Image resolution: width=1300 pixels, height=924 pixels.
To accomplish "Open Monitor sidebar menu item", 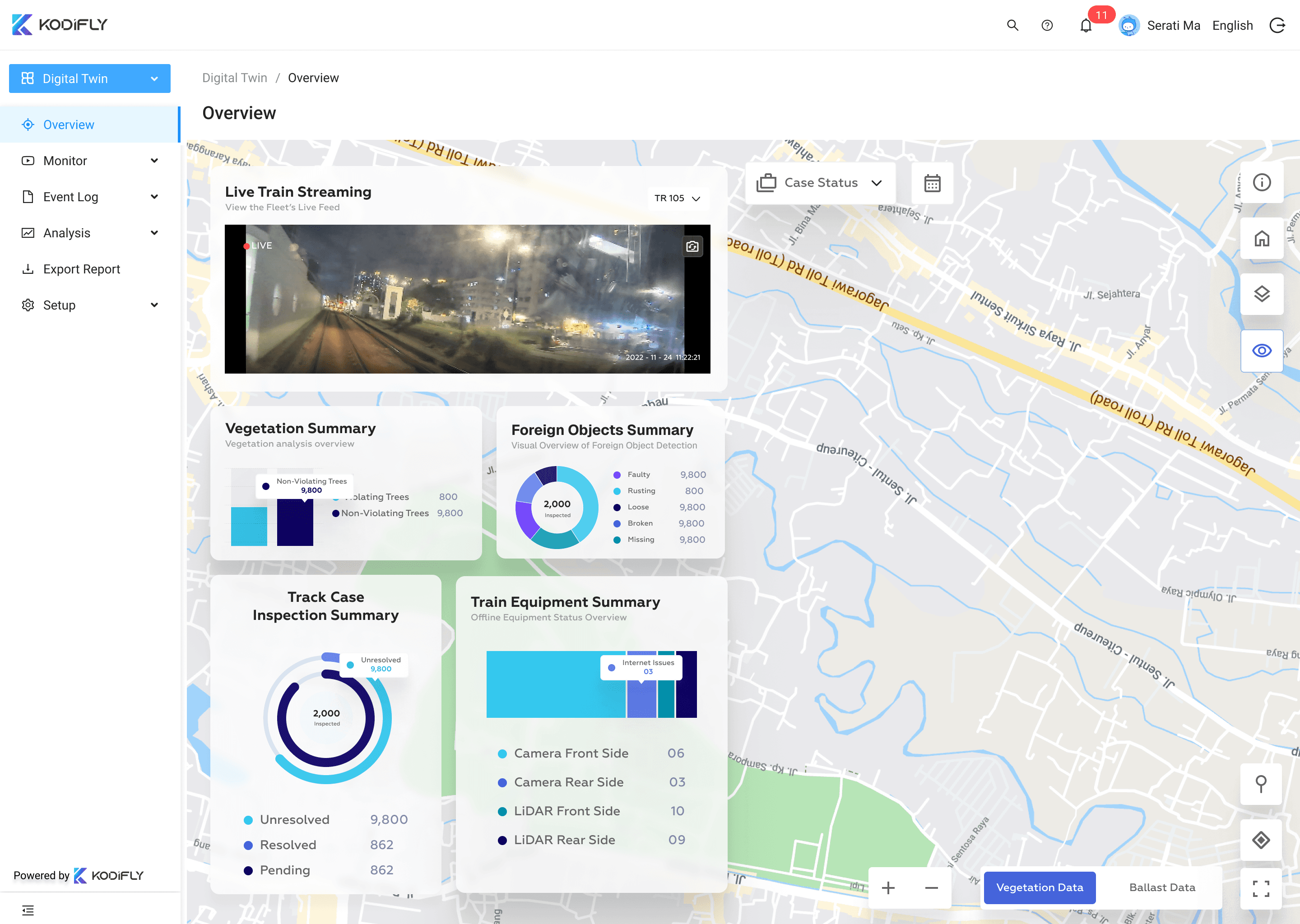I will coord(90,161).
